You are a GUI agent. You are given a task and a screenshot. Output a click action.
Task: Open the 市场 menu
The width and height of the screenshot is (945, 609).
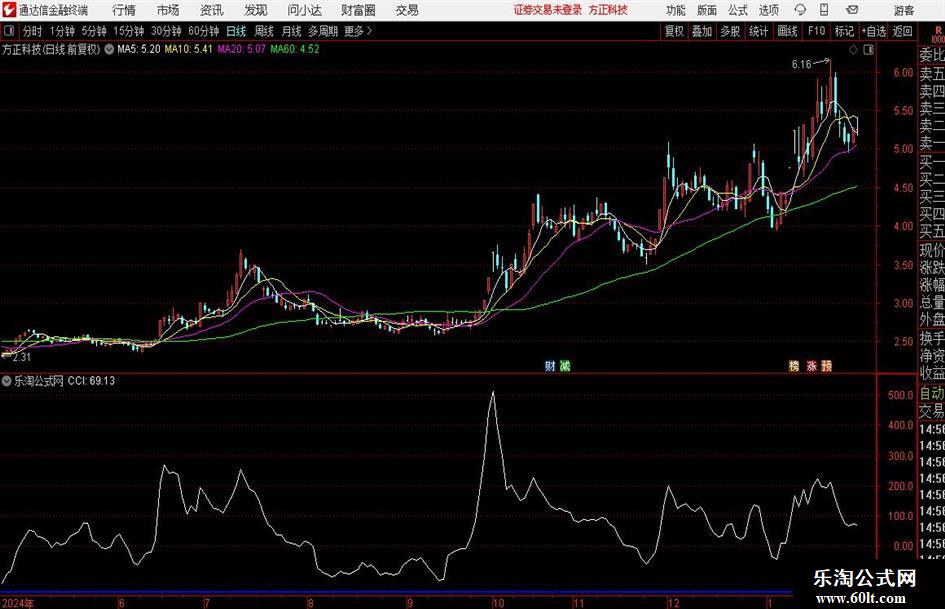(168, 10)
